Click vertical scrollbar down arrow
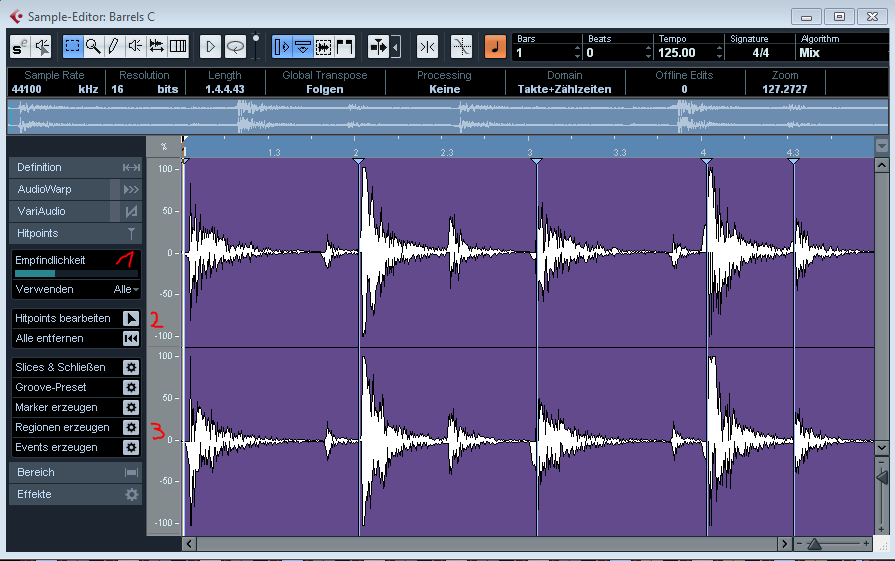 pyautogui.click(x=881, y=448)
